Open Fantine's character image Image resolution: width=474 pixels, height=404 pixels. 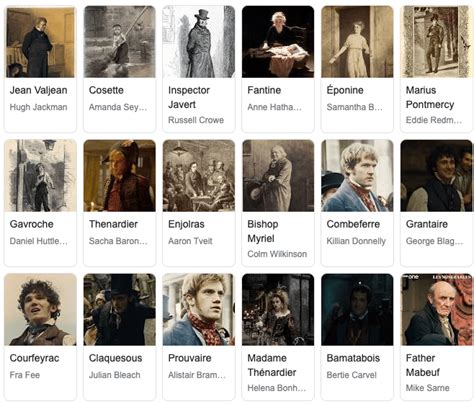pos(278,42)
